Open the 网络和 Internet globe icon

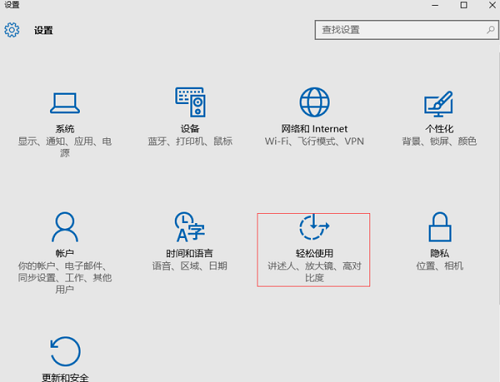(x=314, y=102)
